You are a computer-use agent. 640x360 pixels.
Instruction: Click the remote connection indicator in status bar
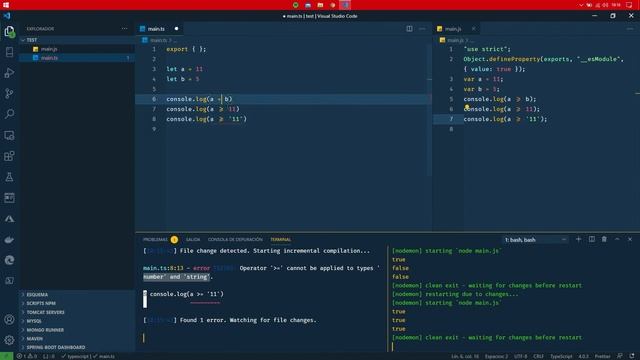[6, 356]
